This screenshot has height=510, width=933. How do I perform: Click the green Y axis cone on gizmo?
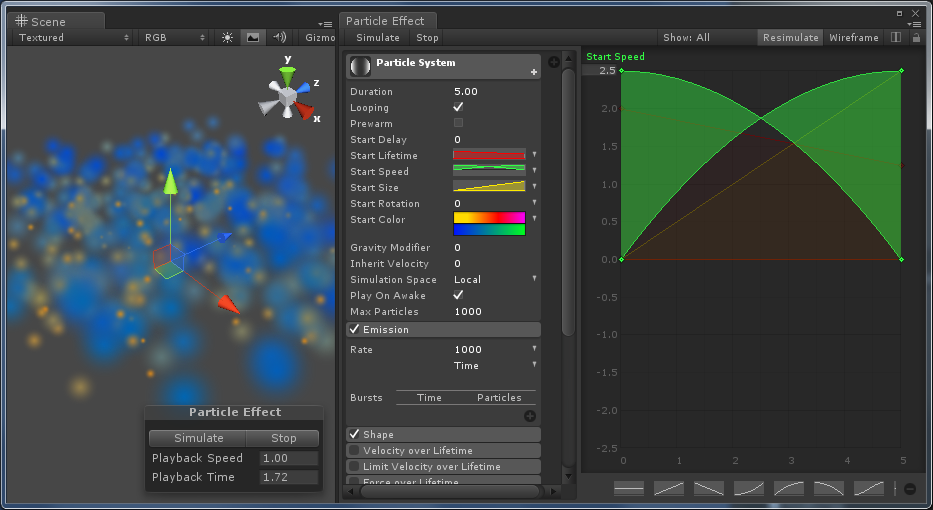coord(287,75)
